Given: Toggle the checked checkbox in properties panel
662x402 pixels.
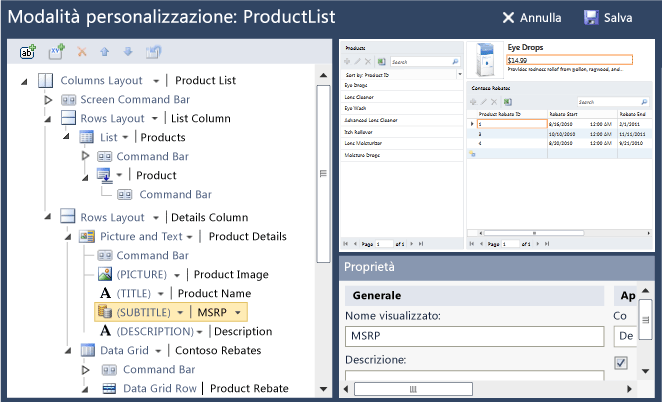Looking at the screenshot, I should click(x=621, y=363).
